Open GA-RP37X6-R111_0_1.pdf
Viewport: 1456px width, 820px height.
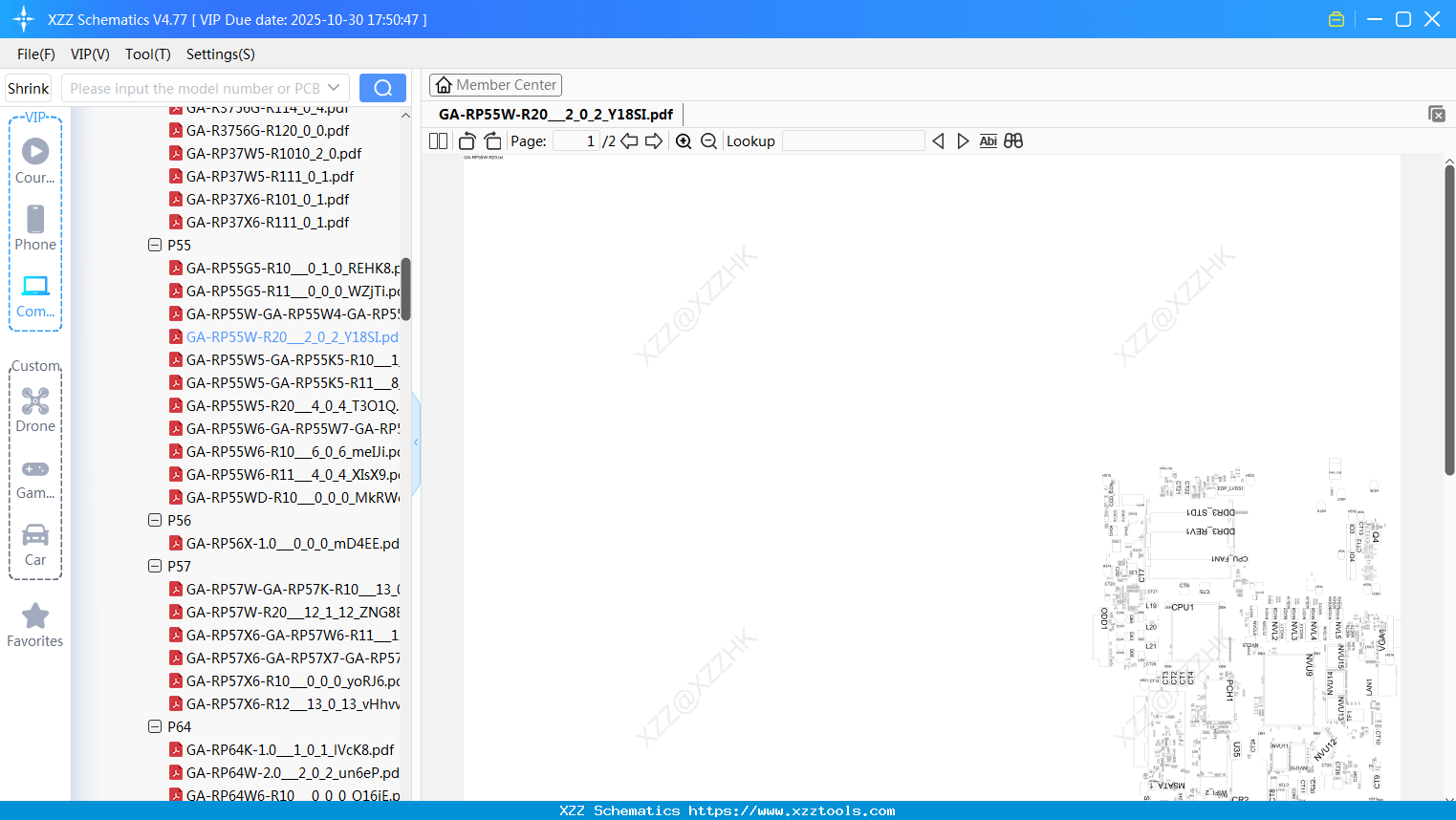tap(268, 222)
